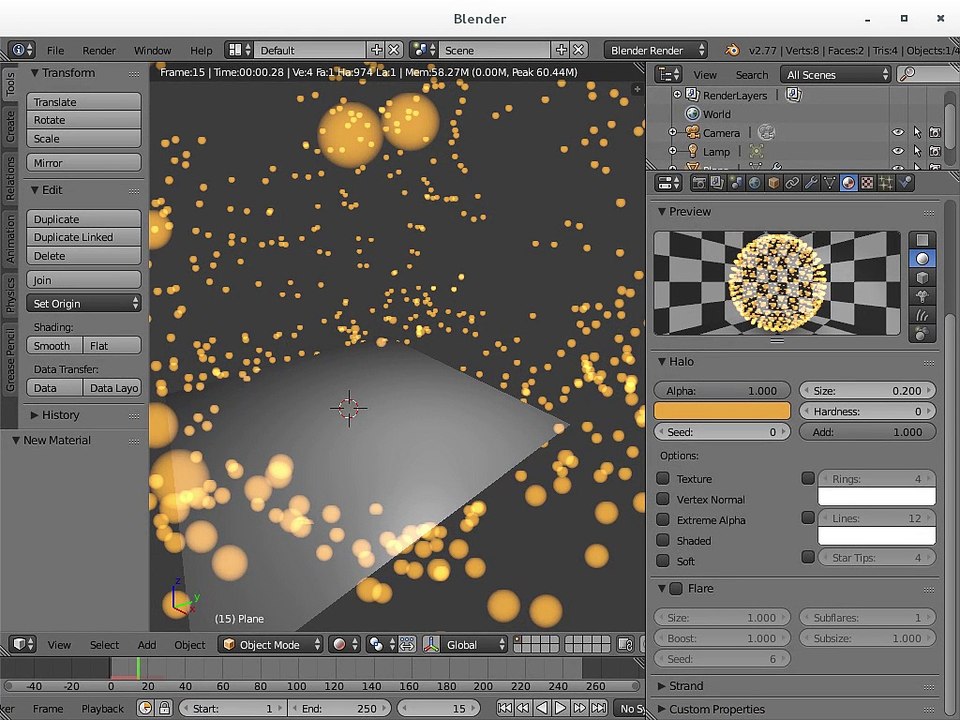Open the File menu
The image size is (960, 720).
click(x=55, y=50)
